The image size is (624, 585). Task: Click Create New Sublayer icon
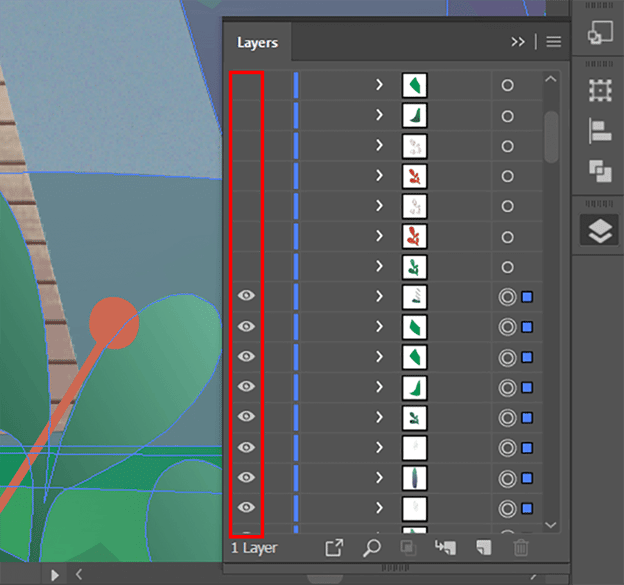[x=445, y=547]
